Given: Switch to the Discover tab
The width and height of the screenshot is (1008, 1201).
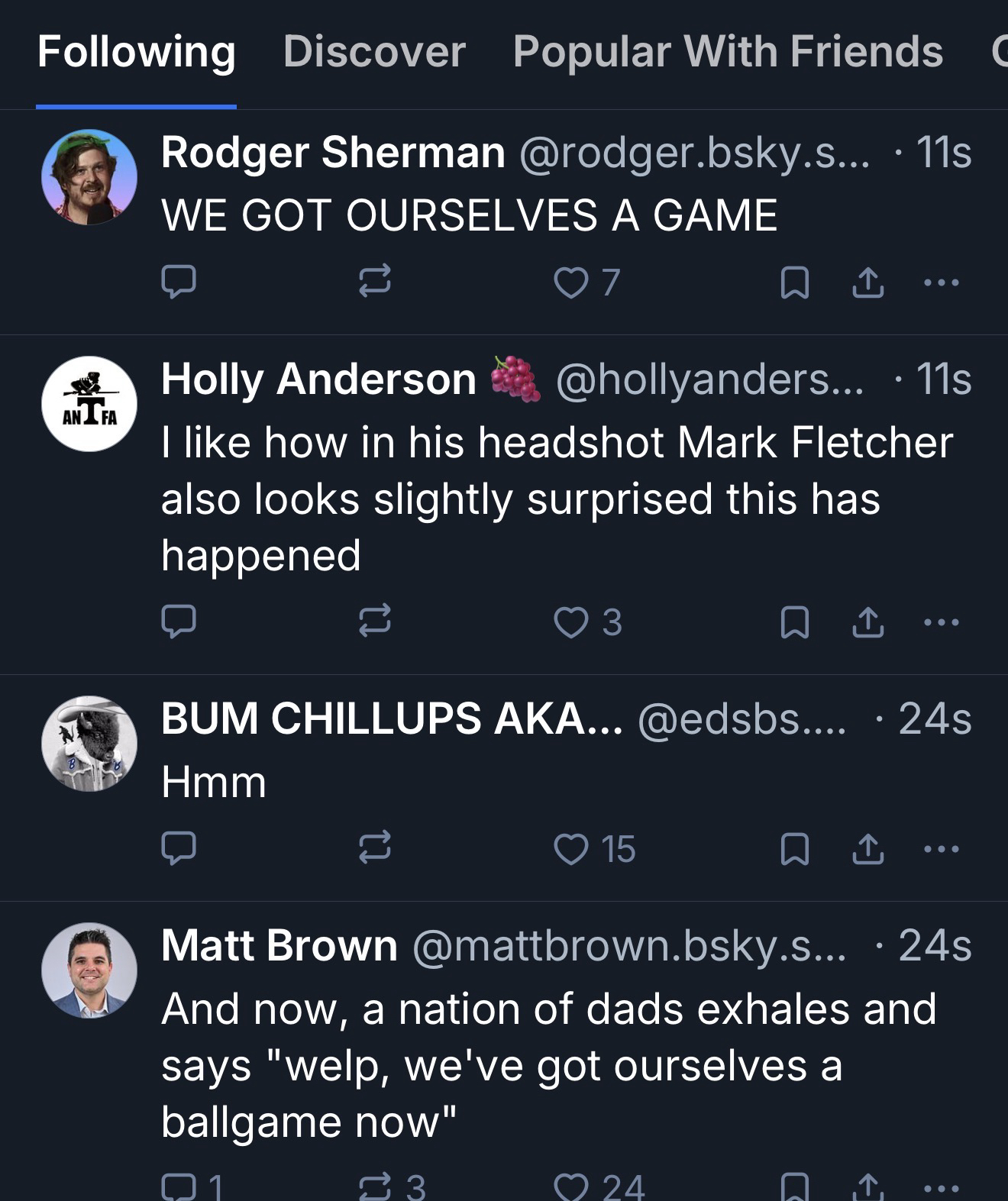Looking at the screenshot, I should point(374,52).
